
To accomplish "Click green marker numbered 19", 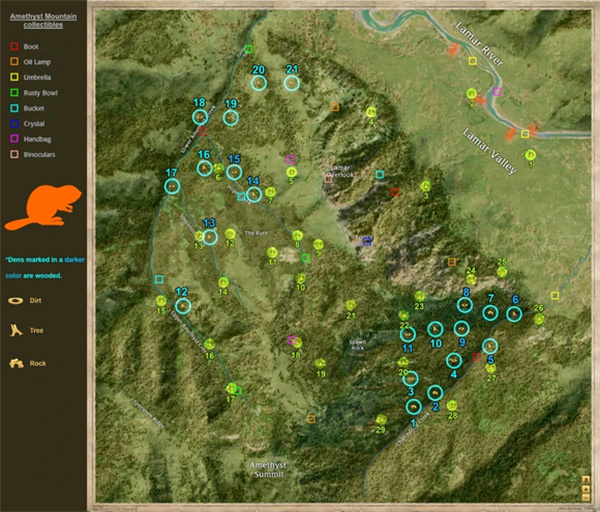I will [320, 364].
